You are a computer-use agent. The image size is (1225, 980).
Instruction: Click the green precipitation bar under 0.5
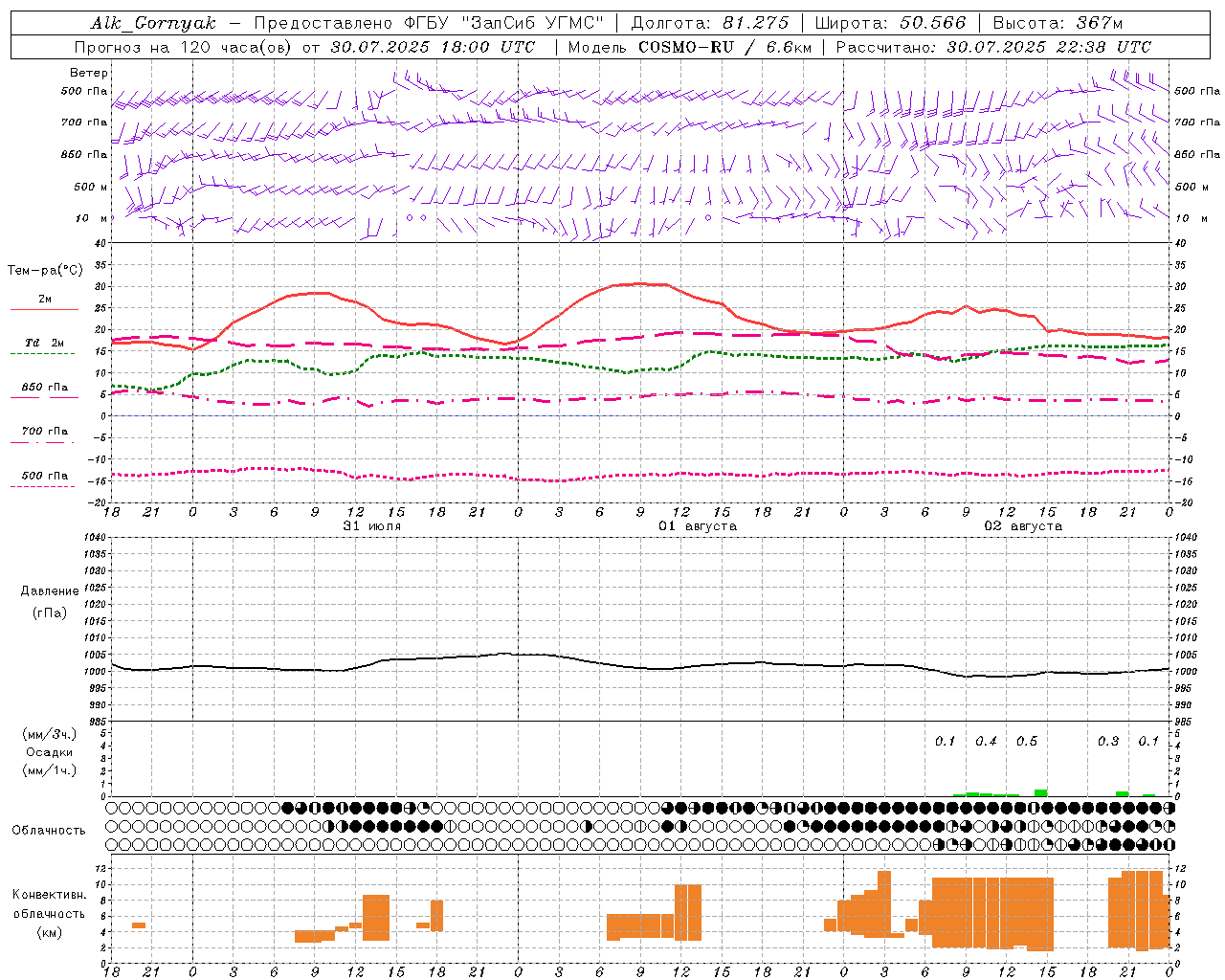pyautogui.click(x=1040, y=792)
